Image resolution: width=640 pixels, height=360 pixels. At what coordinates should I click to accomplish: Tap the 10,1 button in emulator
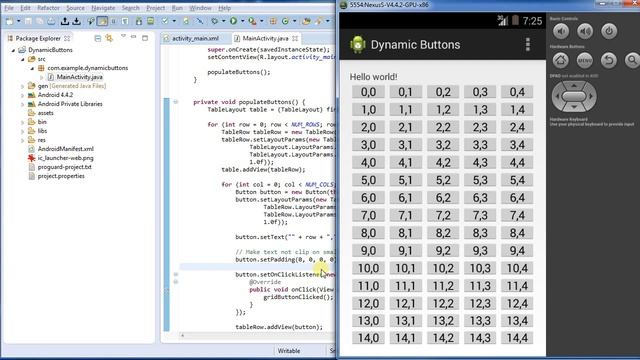[405, 268]
